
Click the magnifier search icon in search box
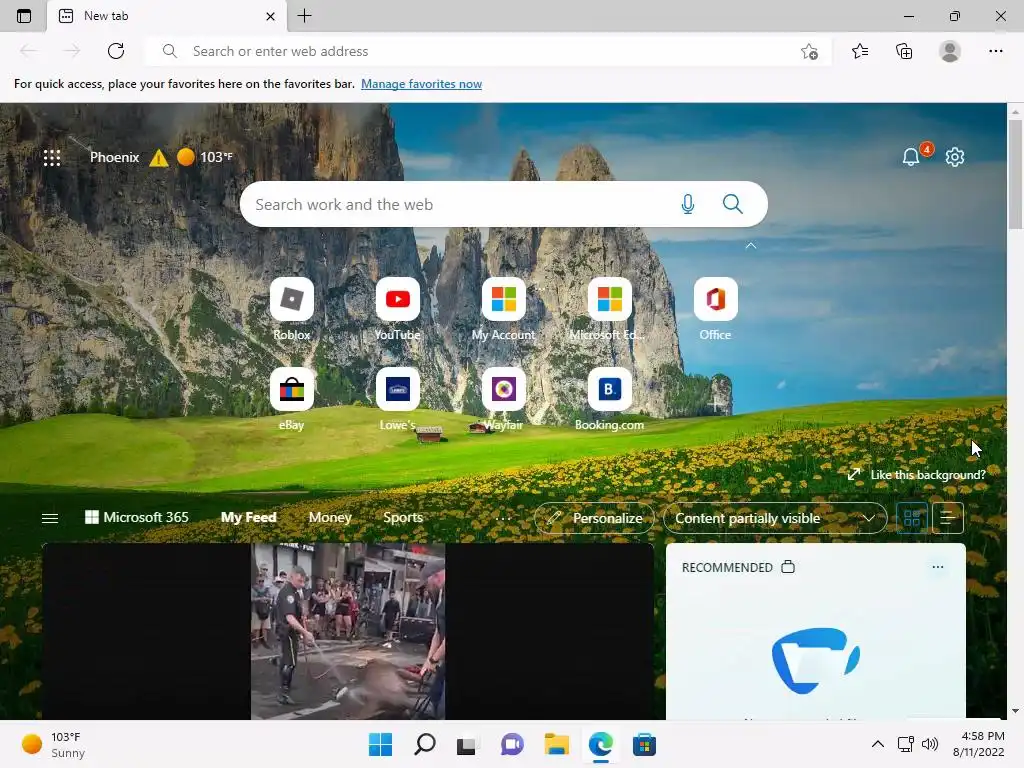[733, 204]
